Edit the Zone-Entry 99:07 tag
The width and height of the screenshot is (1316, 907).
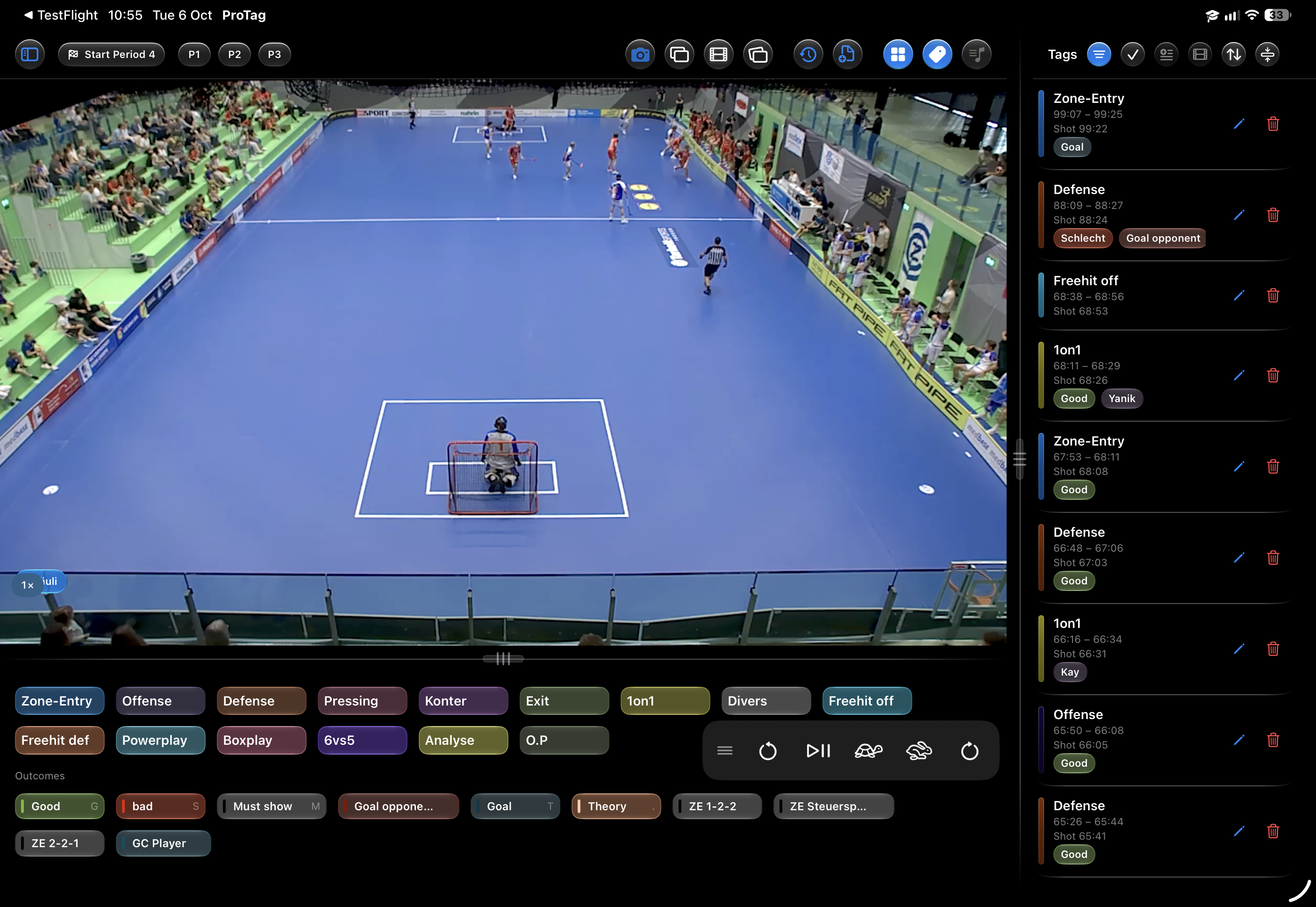coord(1239,124)
